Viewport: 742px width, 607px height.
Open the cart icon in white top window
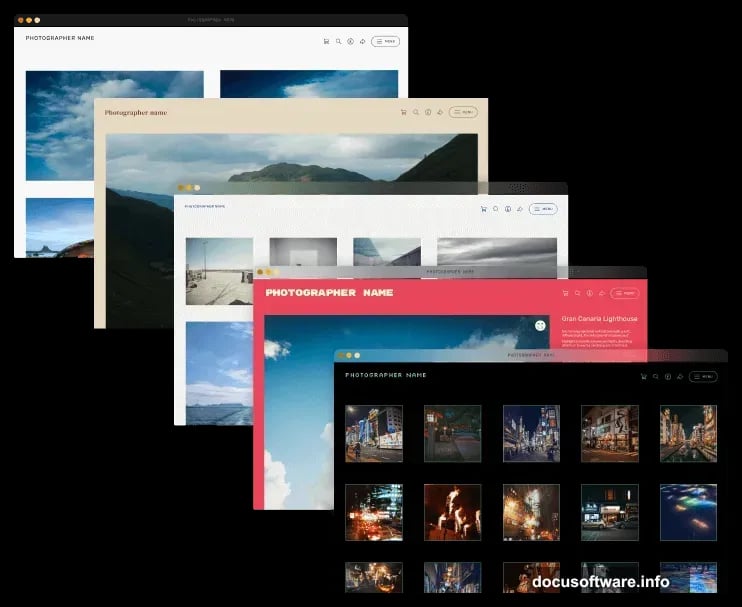326,42
